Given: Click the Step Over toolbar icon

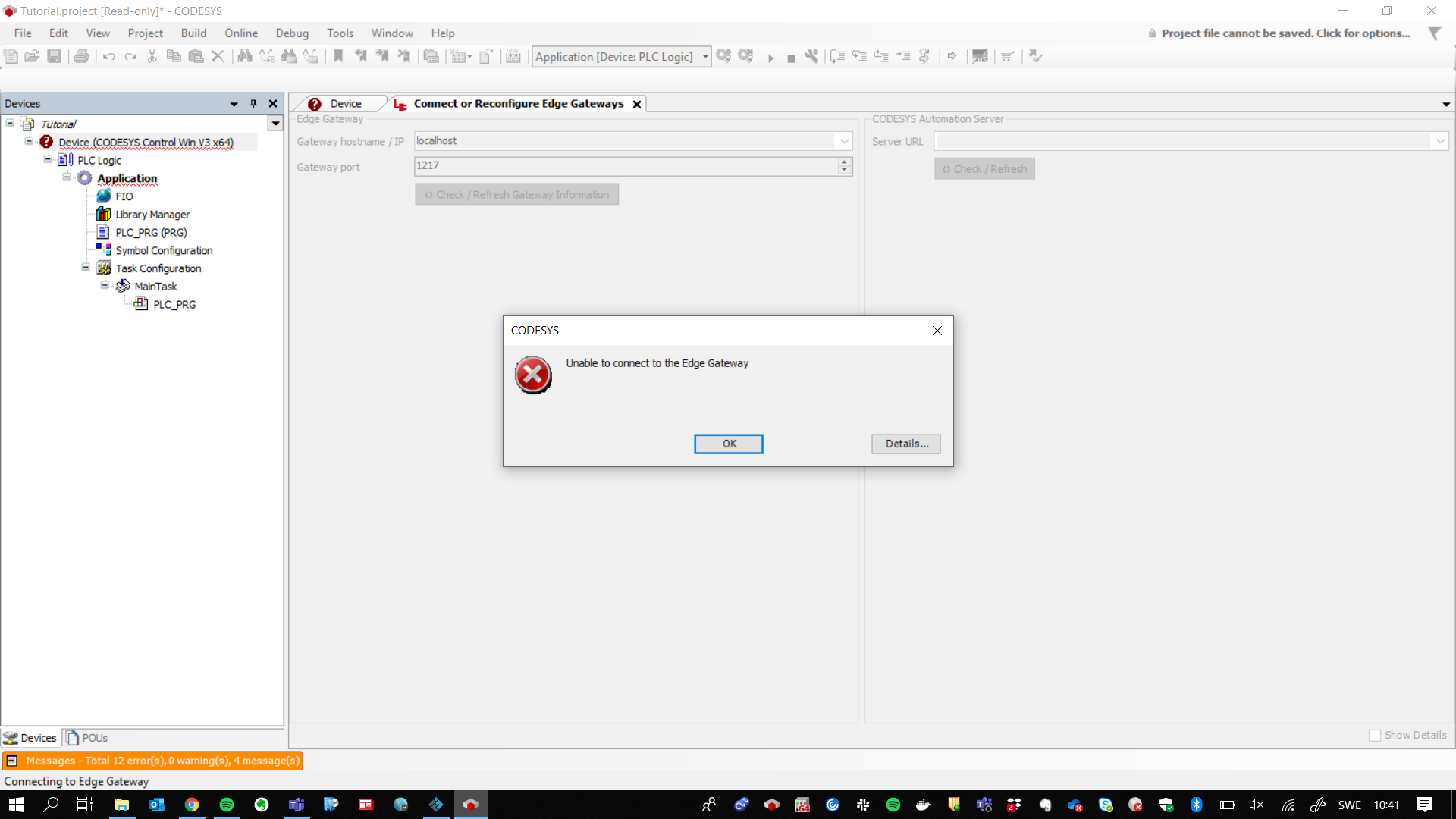Looking at the screenshot, I should click(837, 56).
